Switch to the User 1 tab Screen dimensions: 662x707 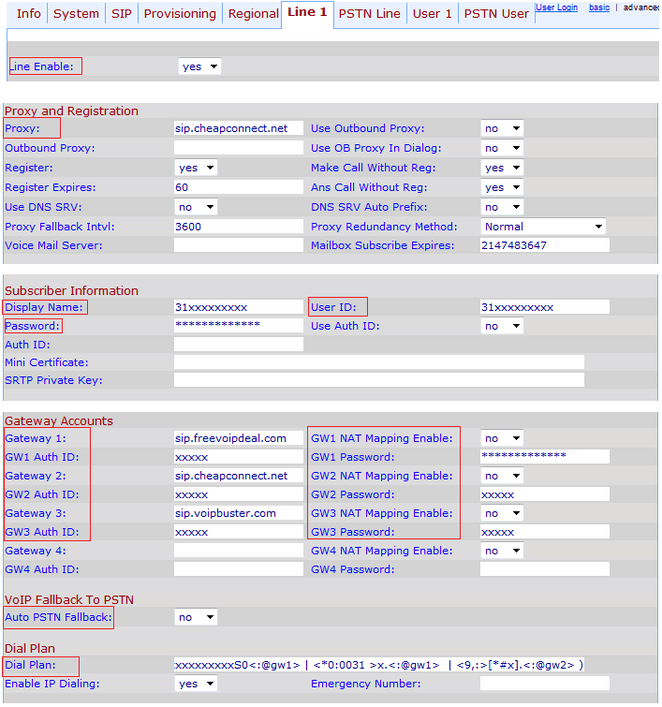pyautogui.click(x=432, y=14)
